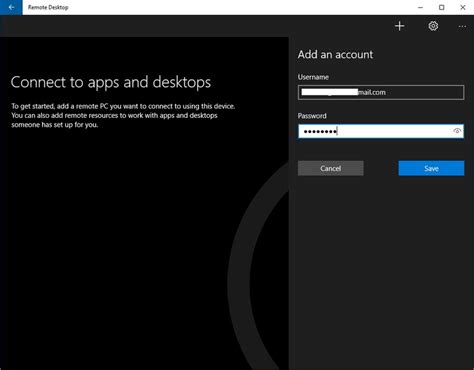Reveal password with the eye icon
The height and width of the screenshot is (370, 474).
pos(457,131)
